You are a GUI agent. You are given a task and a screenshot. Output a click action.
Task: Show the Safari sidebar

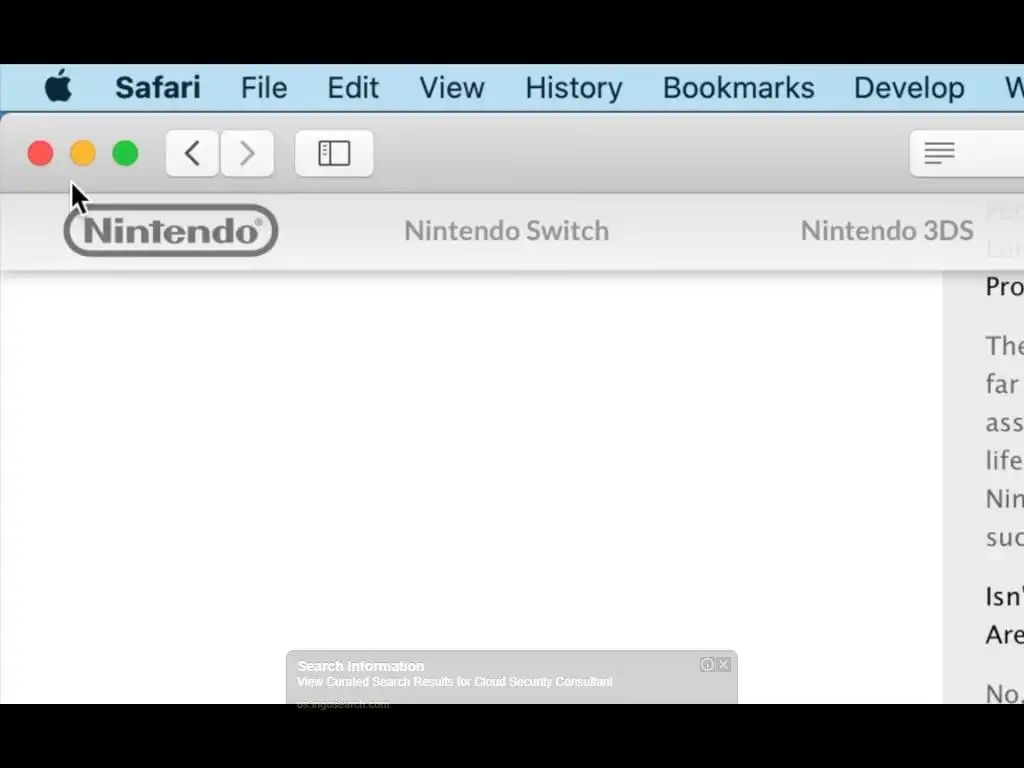point(334,153)
